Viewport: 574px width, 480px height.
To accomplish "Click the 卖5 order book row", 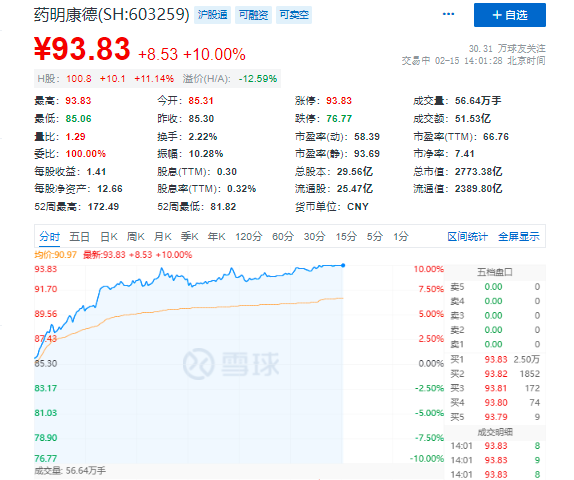I will tap(495, 287).
